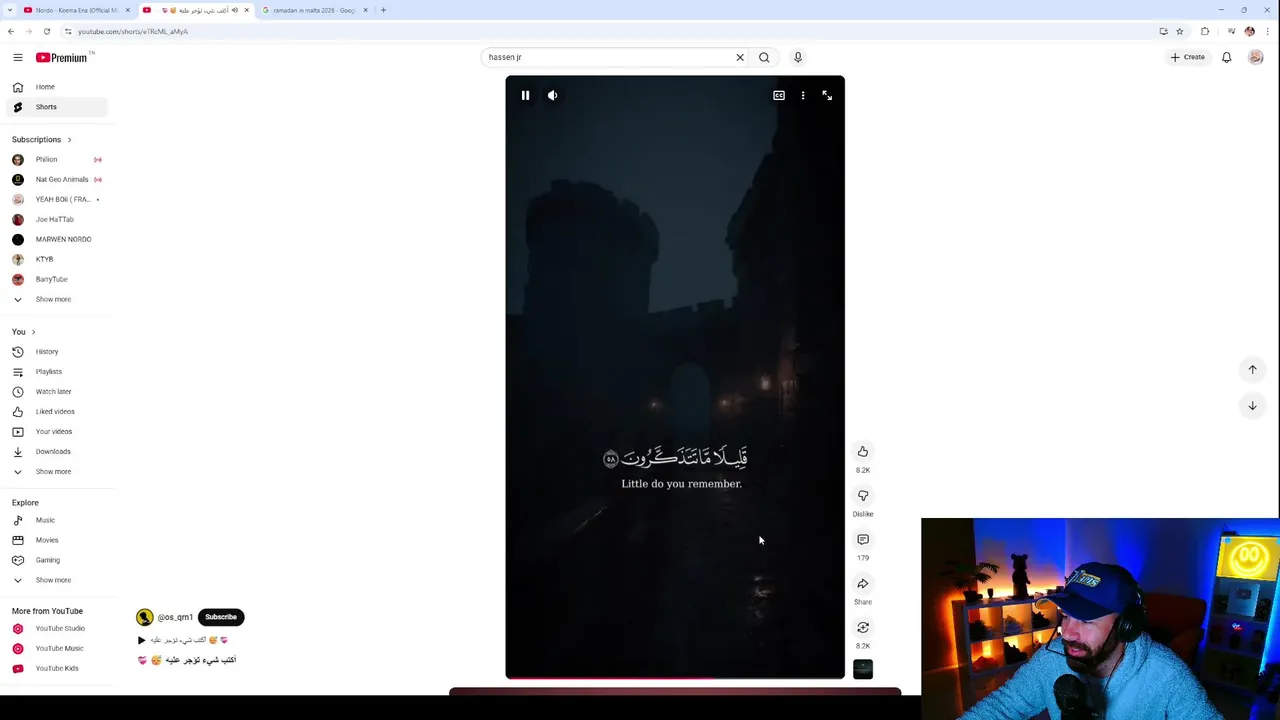Dislike this Short

point(863,496)
